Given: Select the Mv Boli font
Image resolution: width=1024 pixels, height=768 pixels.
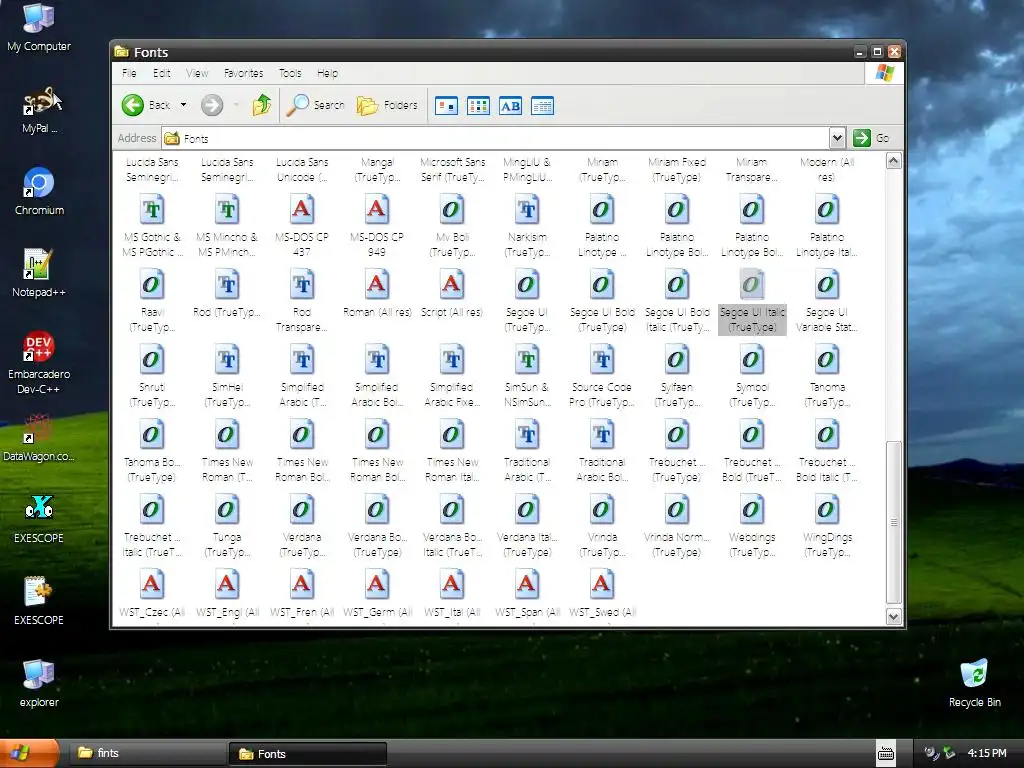Looking at the screenshot, I should point(452,226).
